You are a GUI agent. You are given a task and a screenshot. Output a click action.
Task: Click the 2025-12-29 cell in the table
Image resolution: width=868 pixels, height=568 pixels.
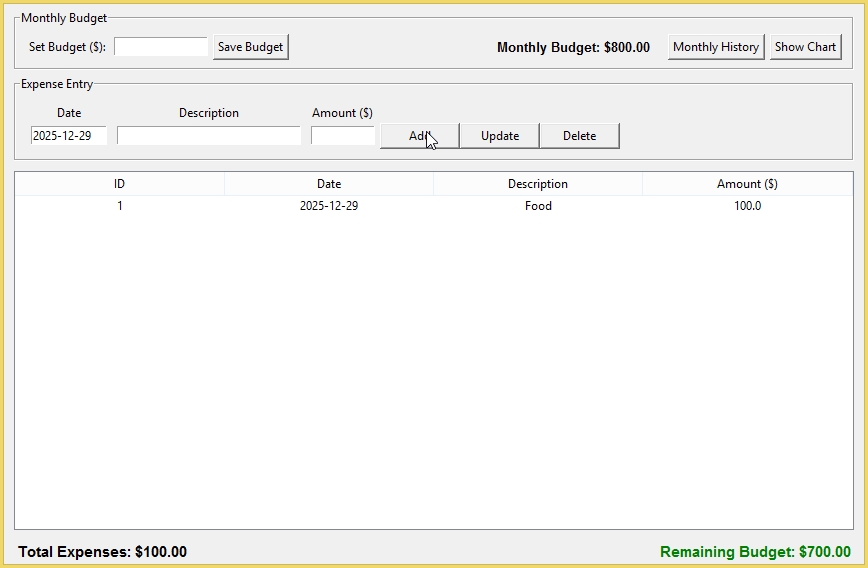pos(328,206)
